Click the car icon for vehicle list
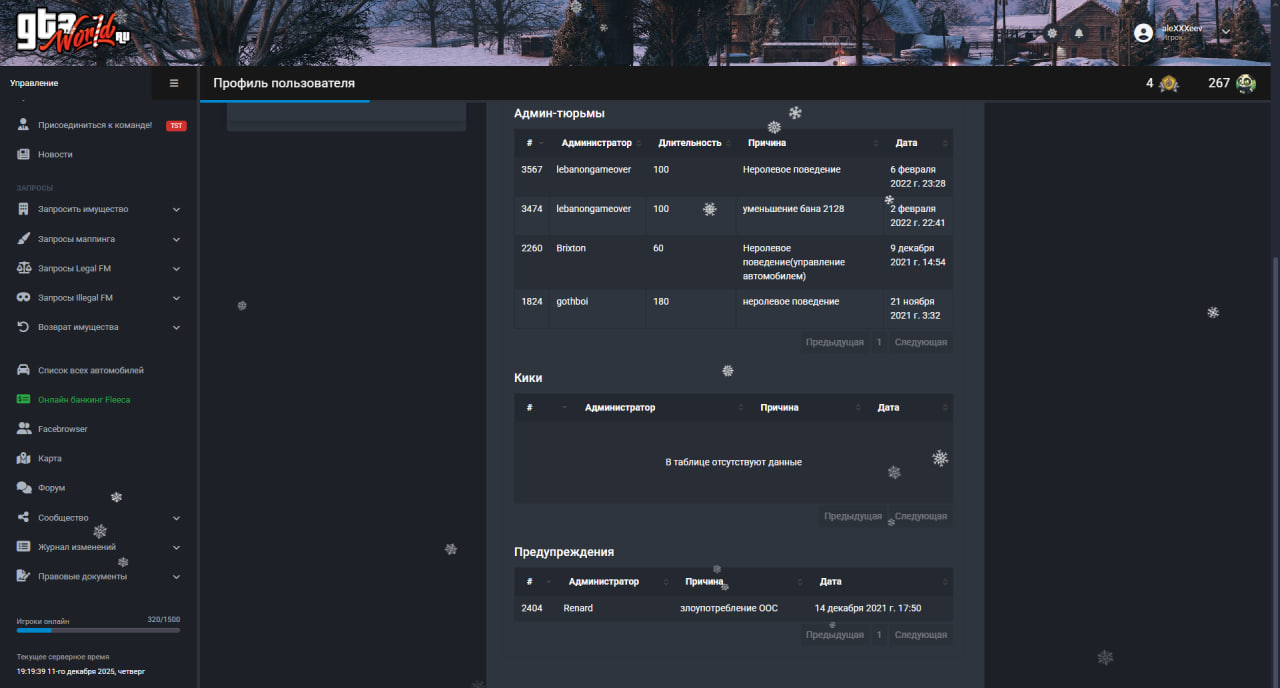 (23, 370)
